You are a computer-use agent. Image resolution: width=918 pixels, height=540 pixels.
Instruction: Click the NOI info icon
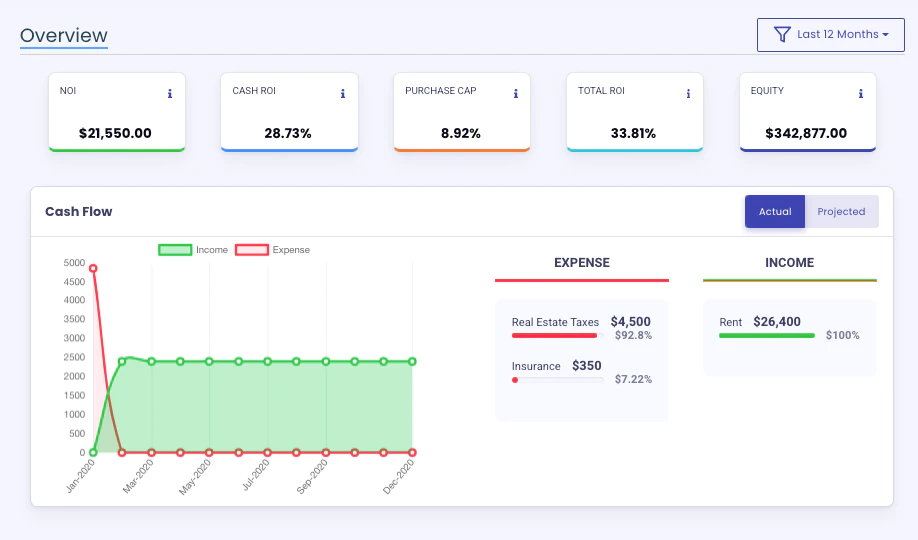tap(170, 94)
